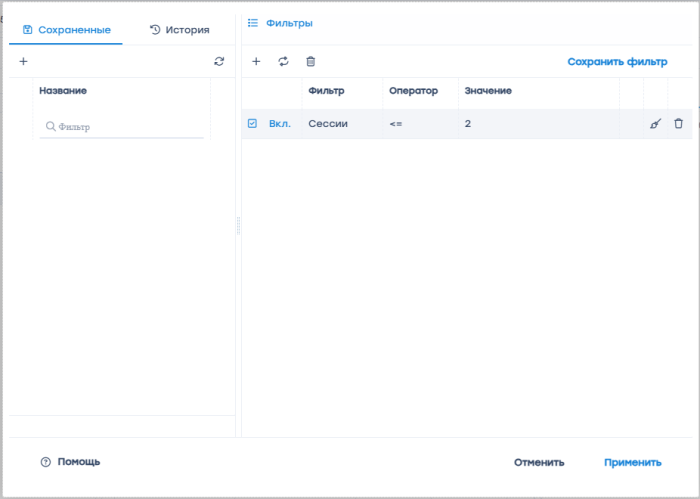Click the splitter handle between panels

(238, 226)
